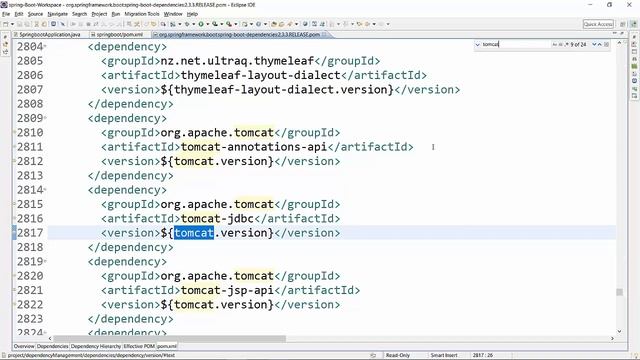Screen dimensions: 640x360
Task: Collapse dependency block at line 2814
Action: click(x=45, y=190)
